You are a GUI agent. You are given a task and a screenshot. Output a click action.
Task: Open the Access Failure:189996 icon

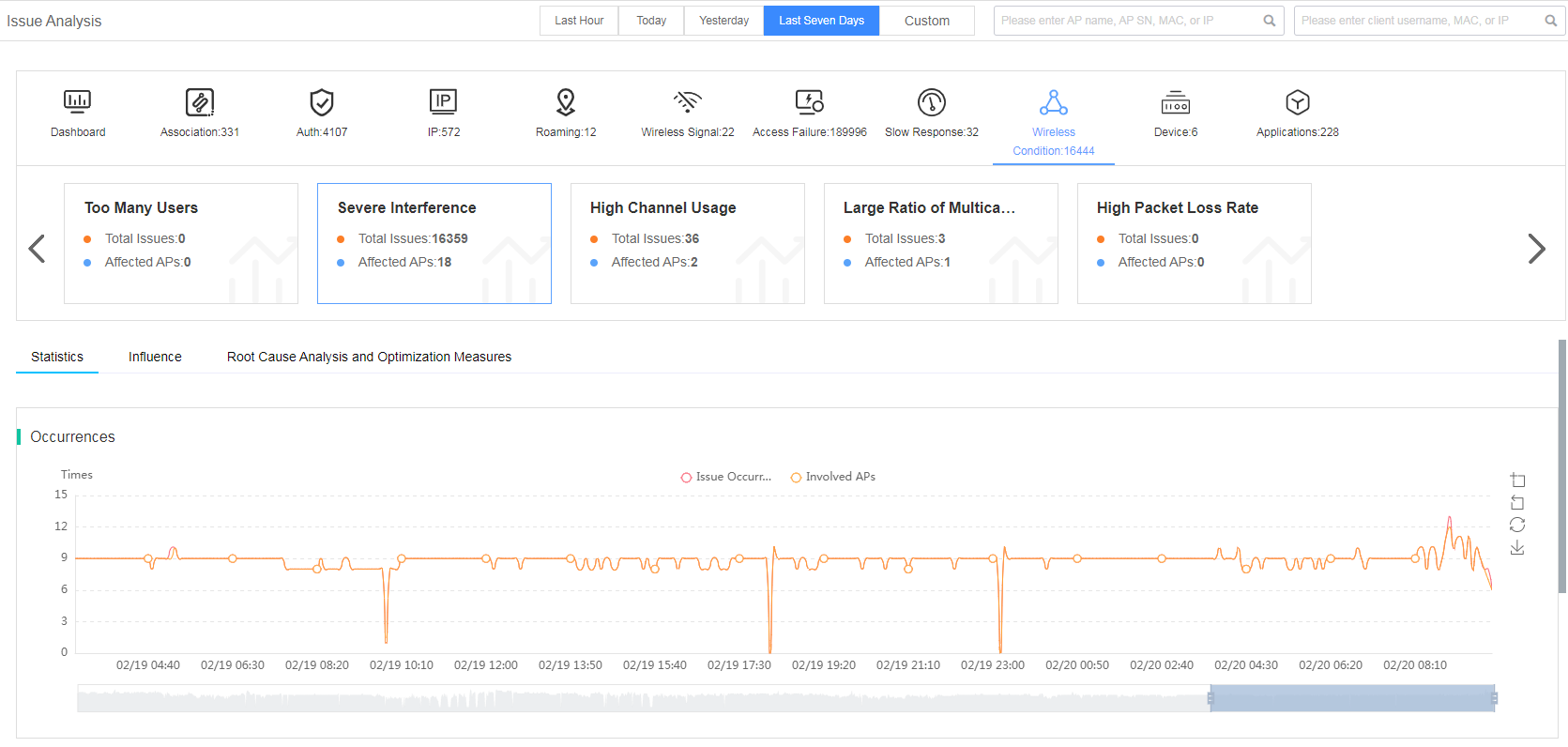click(x=810, y=101)
